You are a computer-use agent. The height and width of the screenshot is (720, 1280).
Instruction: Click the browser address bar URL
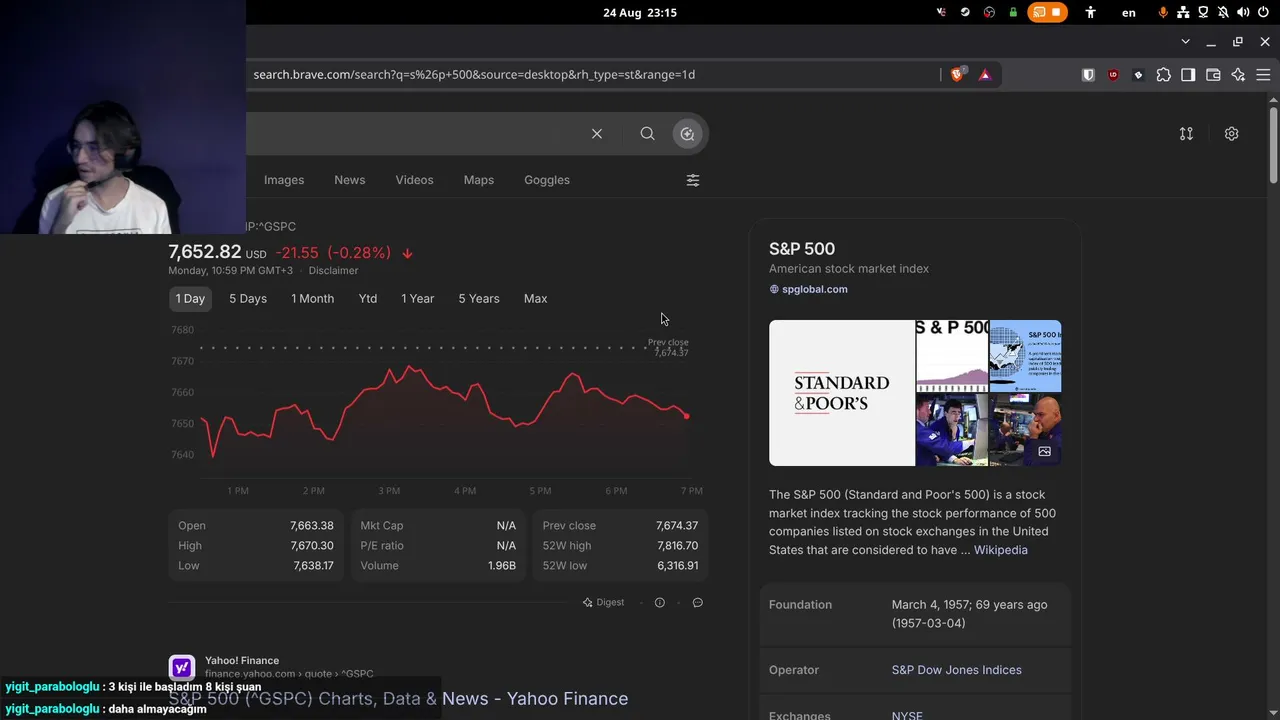tap(474, 75)
